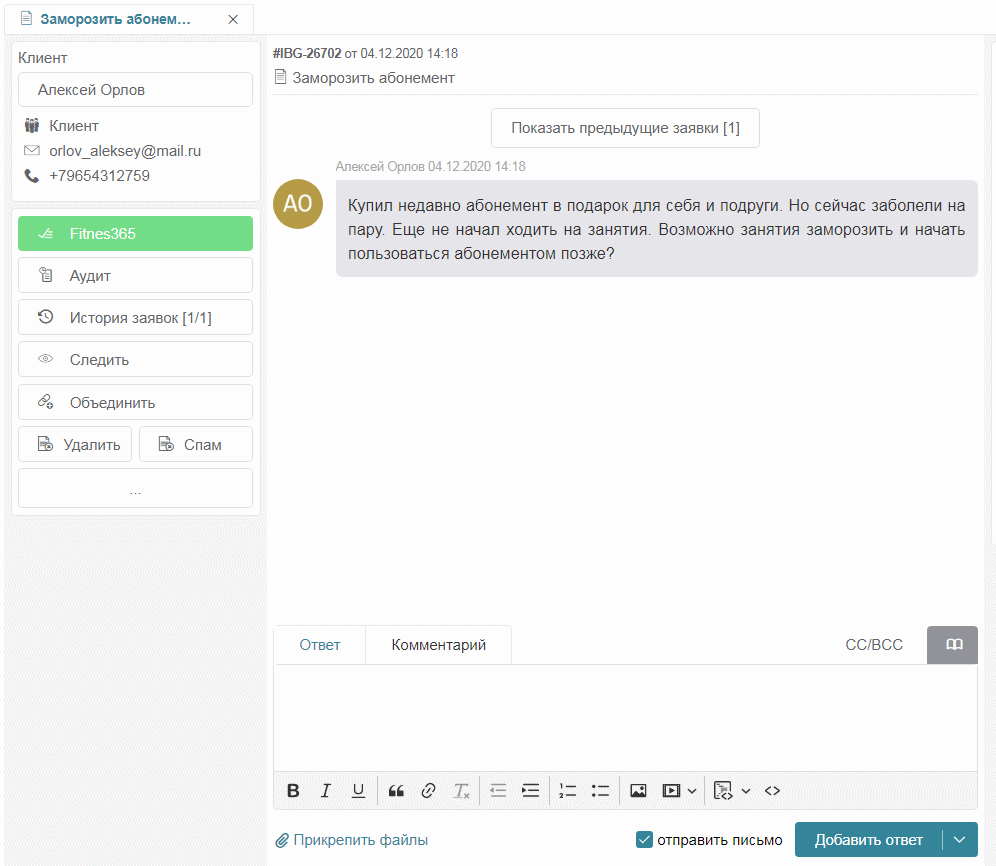
Task: Switch to the Комментарий tab
Action: tap(438, 645)
